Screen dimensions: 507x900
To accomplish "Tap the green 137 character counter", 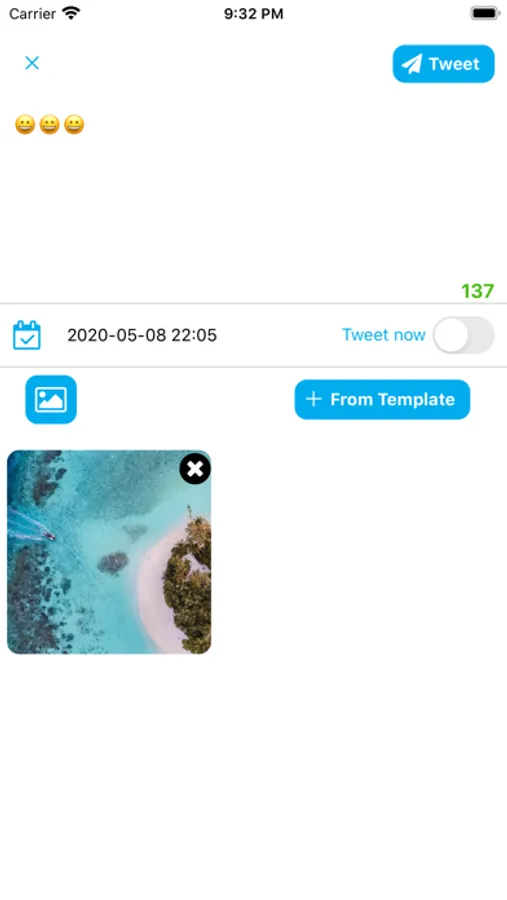I will click(x=478, y=291).
